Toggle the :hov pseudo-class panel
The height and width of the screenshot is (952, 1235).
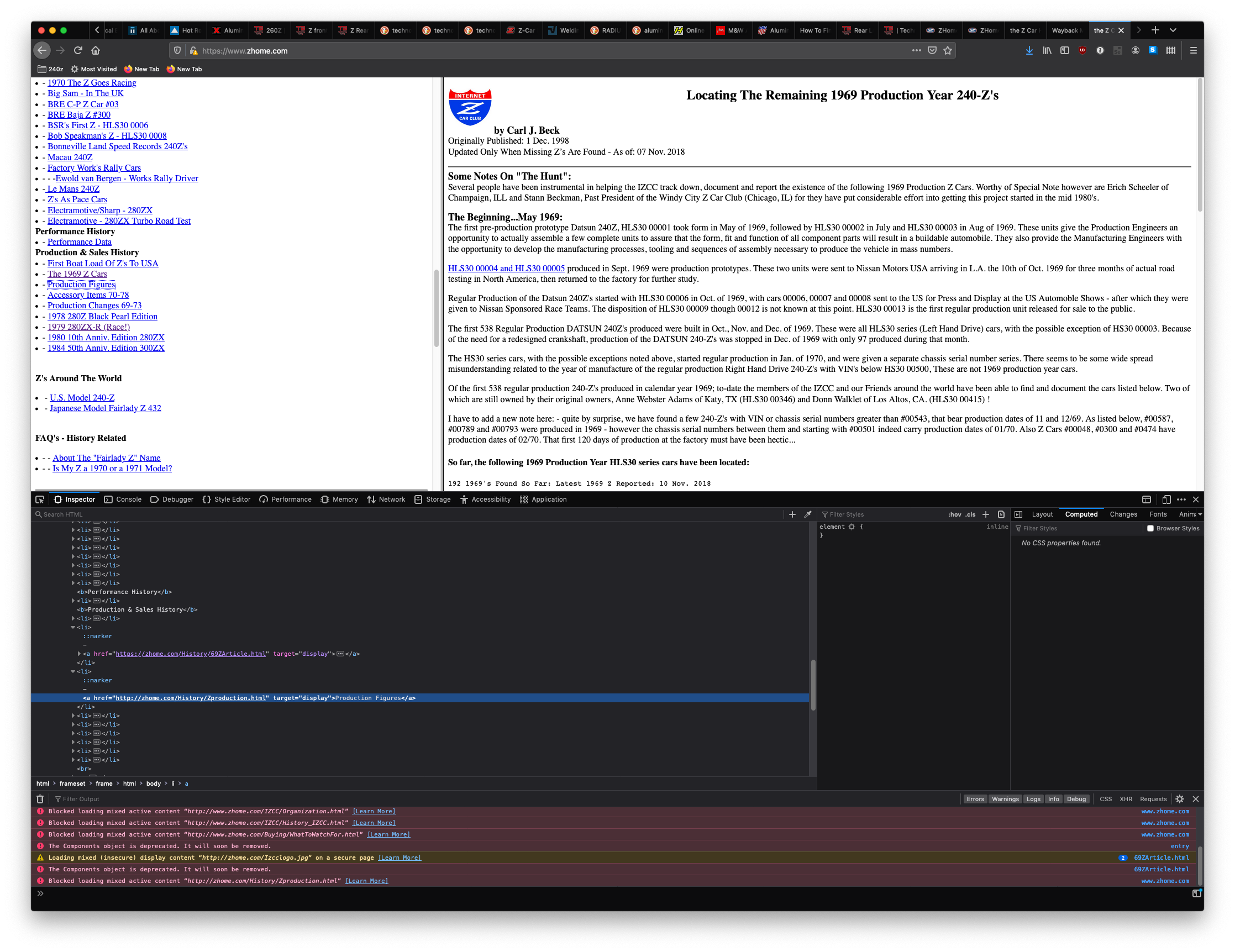tap(954, 514)
